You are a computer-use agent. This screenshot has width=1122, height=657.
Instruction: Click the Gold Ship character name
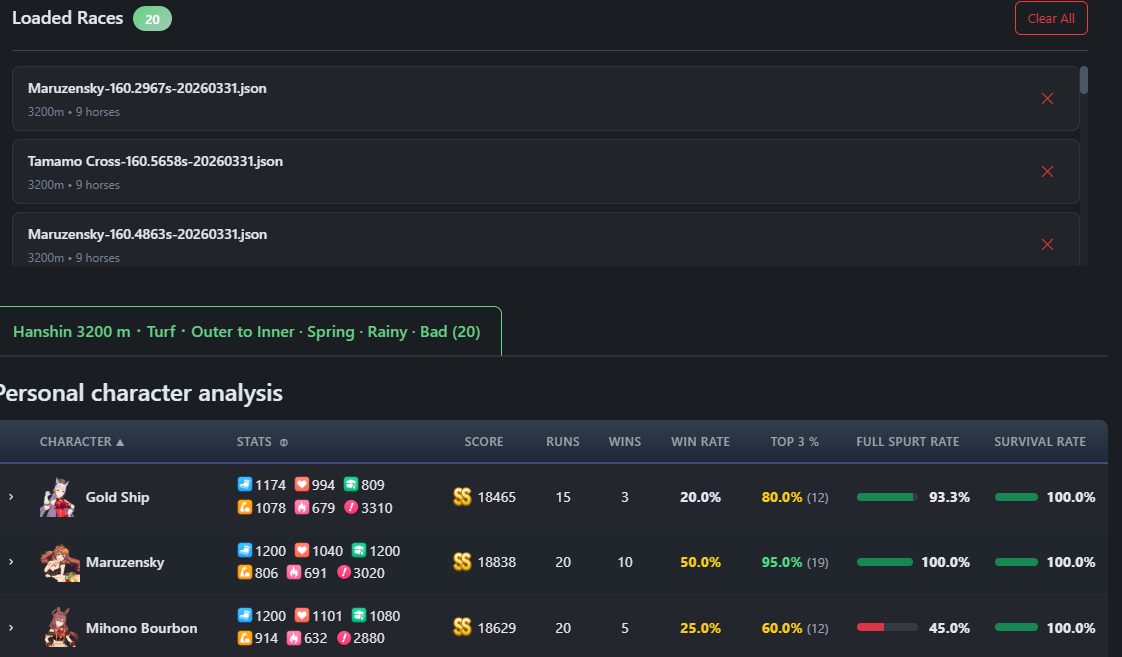click(117, 497)
